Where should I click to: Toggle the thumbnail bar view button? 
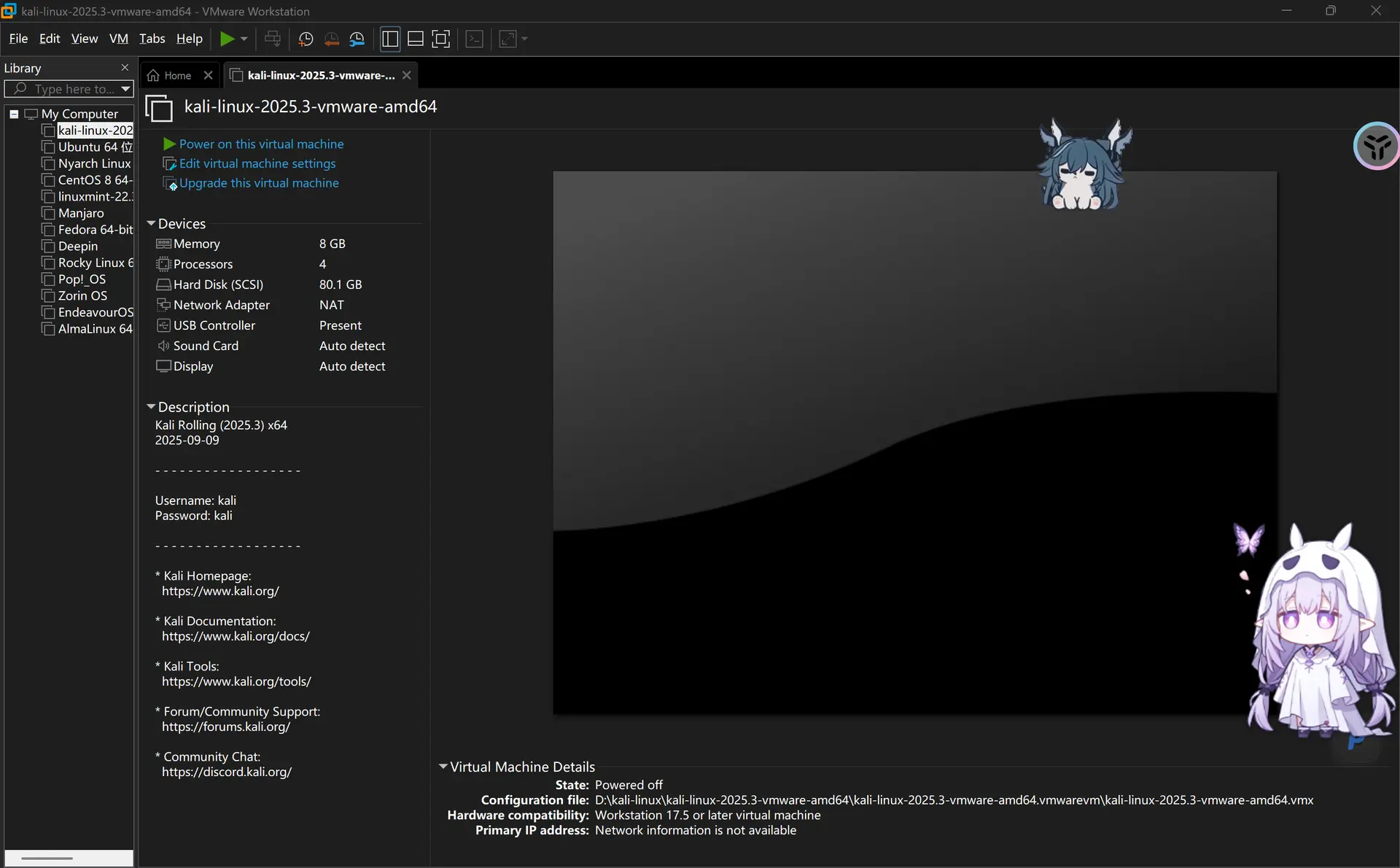(416, 39)
